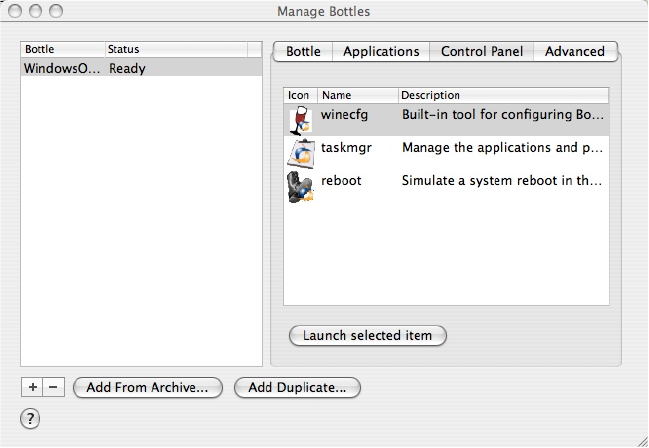649x448 pixels.
Task: Sort by the Bottle column header
Action: (x=62, y=49)
